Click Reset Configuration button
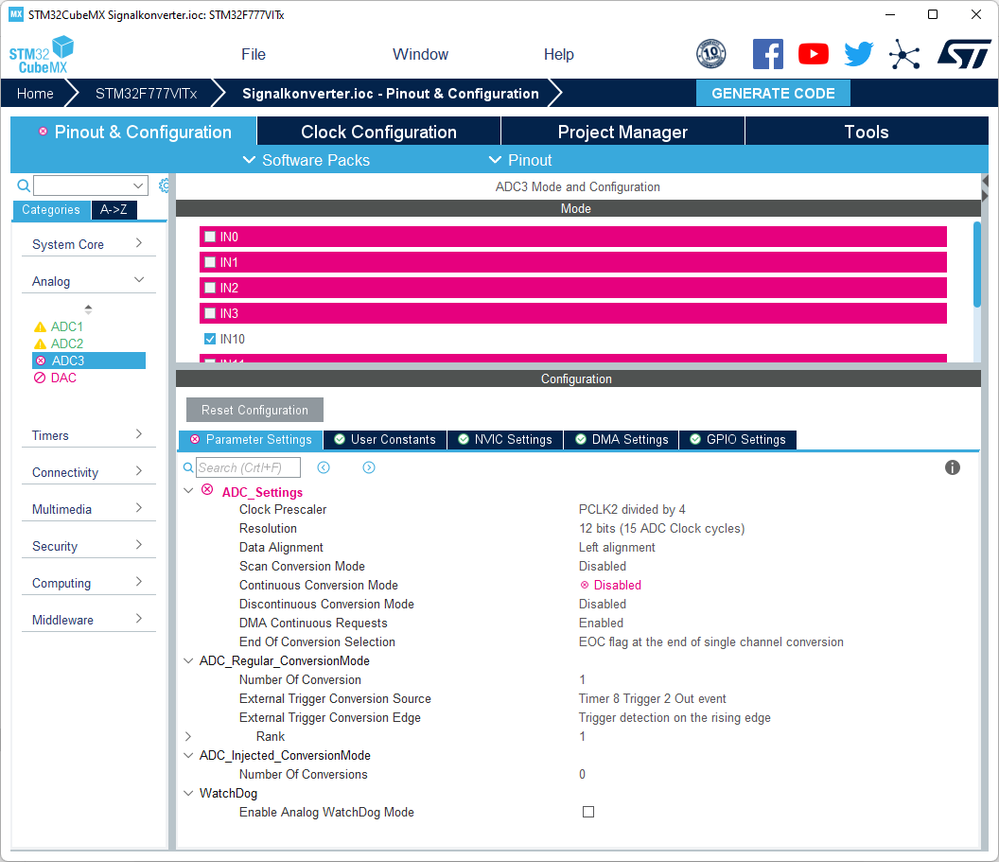The image size is (999, 862). pos(255,410)
